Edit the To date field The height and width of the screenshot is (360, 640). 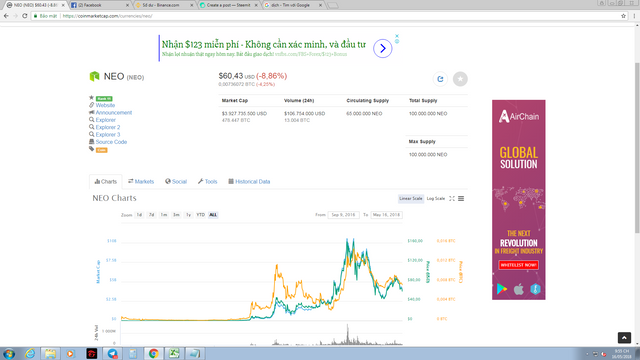pyautogui.click(x=386, y=215)
